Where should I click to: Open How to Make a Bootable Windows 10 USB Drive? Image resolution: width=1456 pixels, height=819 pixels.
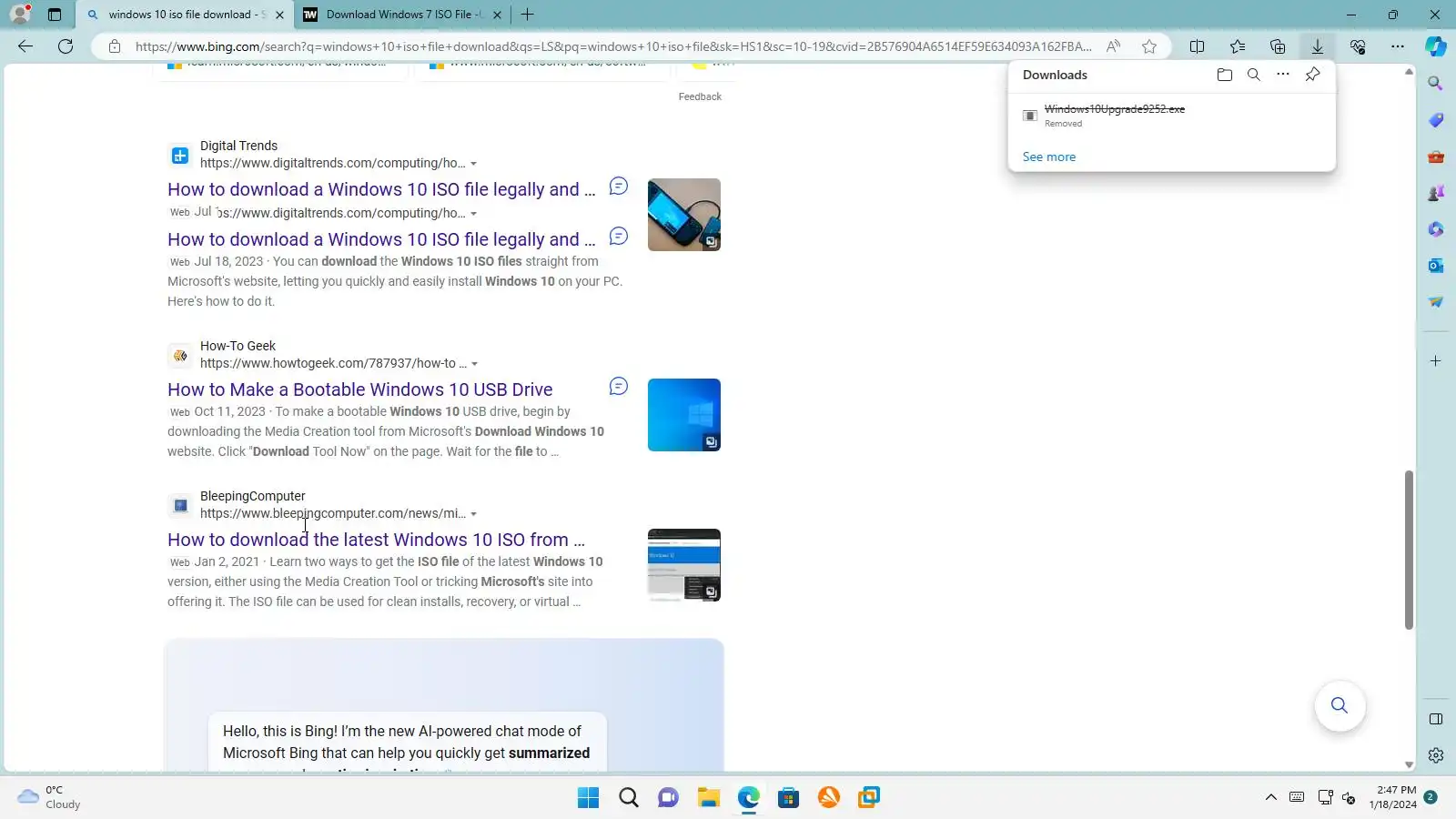coord(360,389)
